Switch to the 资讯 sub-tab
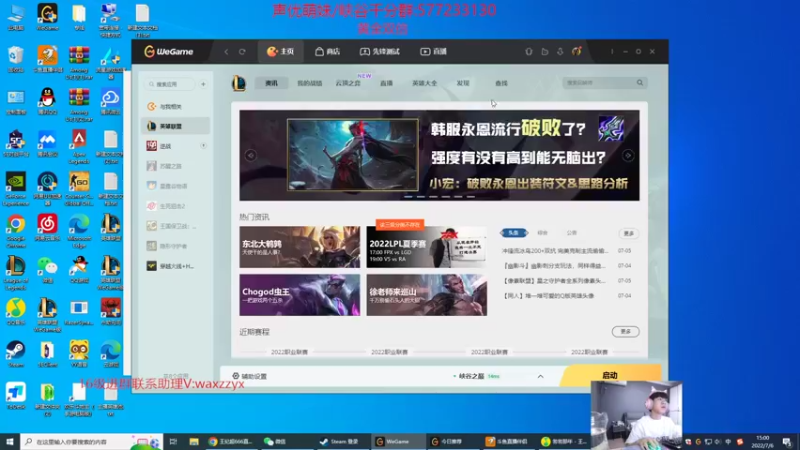The width and height of the screenshot is (800, 450). 271,83
